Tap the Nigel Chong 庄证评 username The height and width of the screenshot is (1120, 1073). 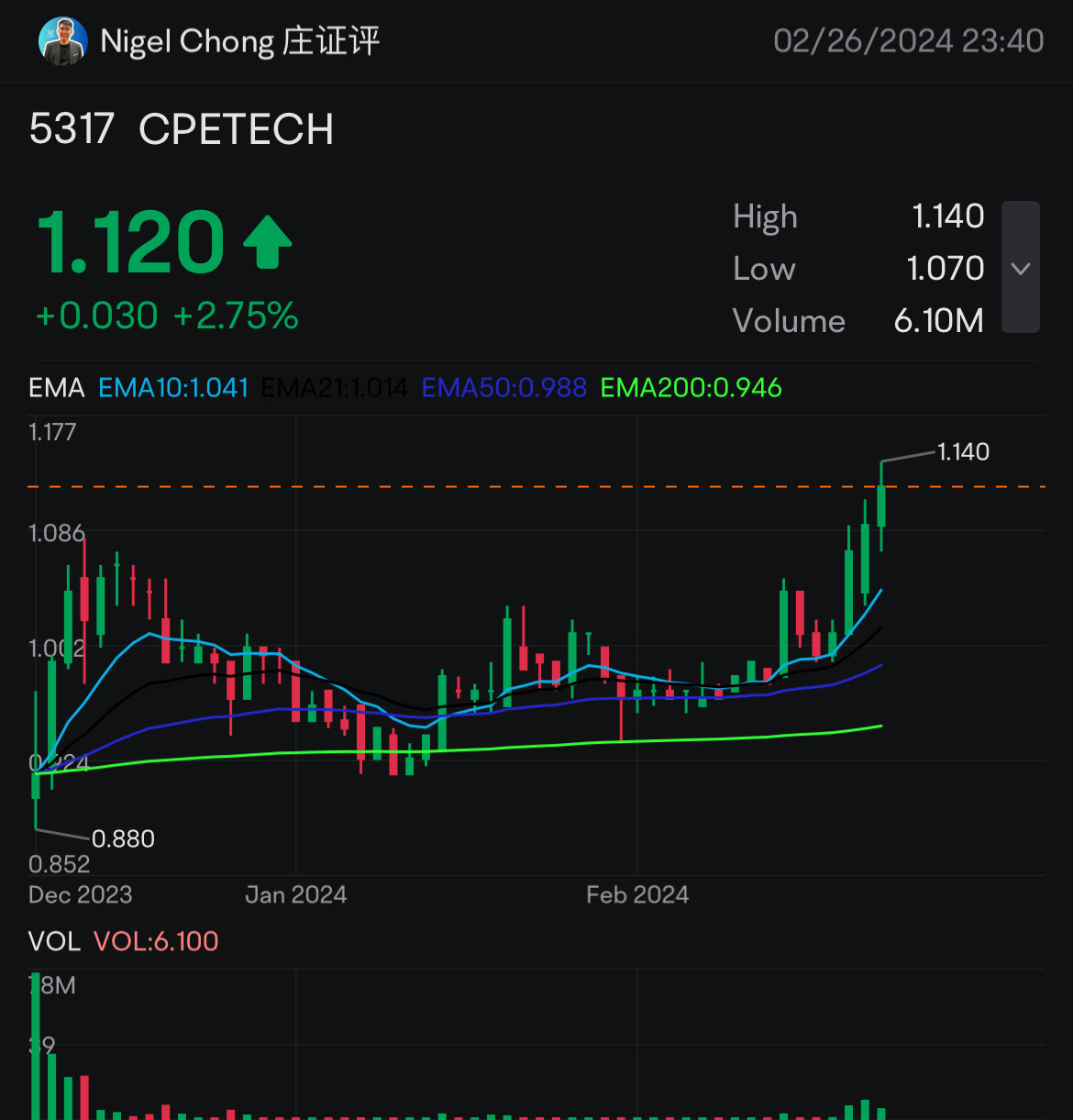[x=239, y=41]
